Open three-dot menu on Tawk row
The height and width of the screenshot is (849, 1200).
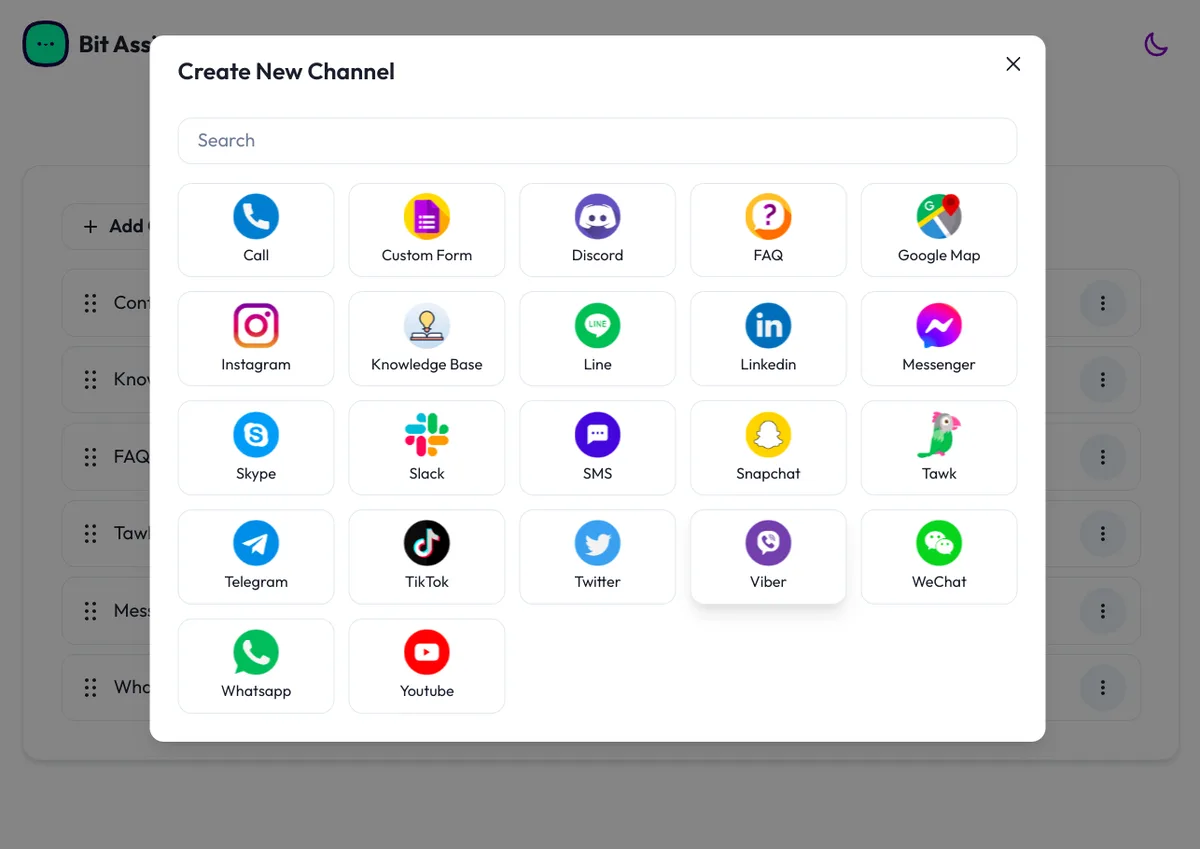pyautogui.click(x=1103, y=534)
